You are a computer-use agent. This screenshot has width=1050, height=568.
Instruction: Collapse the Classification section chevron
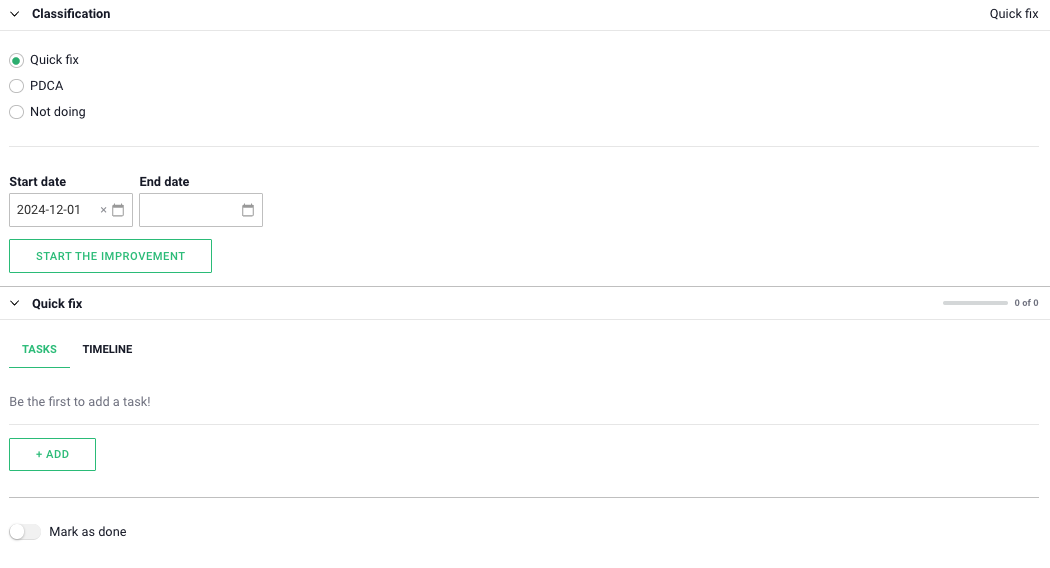tap(15, 14)
